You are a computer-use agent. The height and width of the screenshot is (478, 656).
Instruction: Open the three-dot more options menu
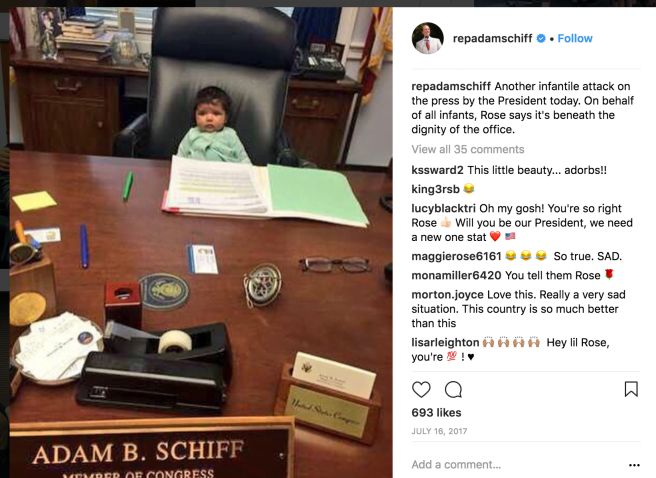point(634,465)
